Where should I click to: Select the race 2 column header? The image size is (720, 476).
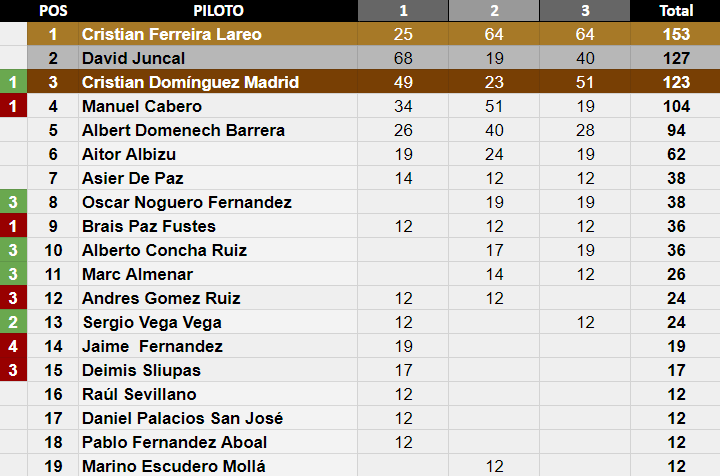point(493,11)
